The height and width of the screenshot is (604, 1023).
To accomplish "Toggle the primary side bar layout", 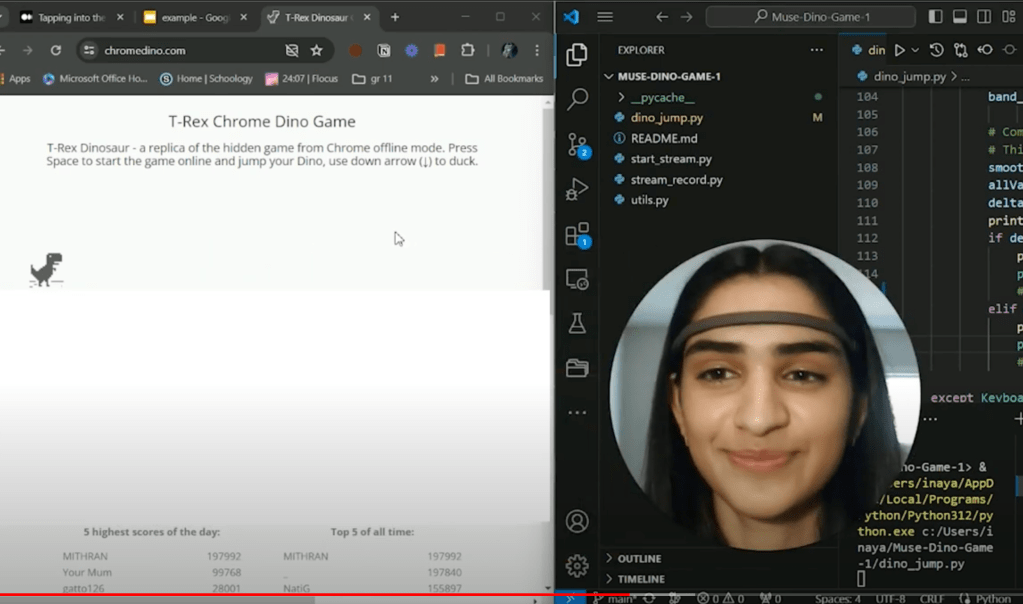I will tap(935, 17).
